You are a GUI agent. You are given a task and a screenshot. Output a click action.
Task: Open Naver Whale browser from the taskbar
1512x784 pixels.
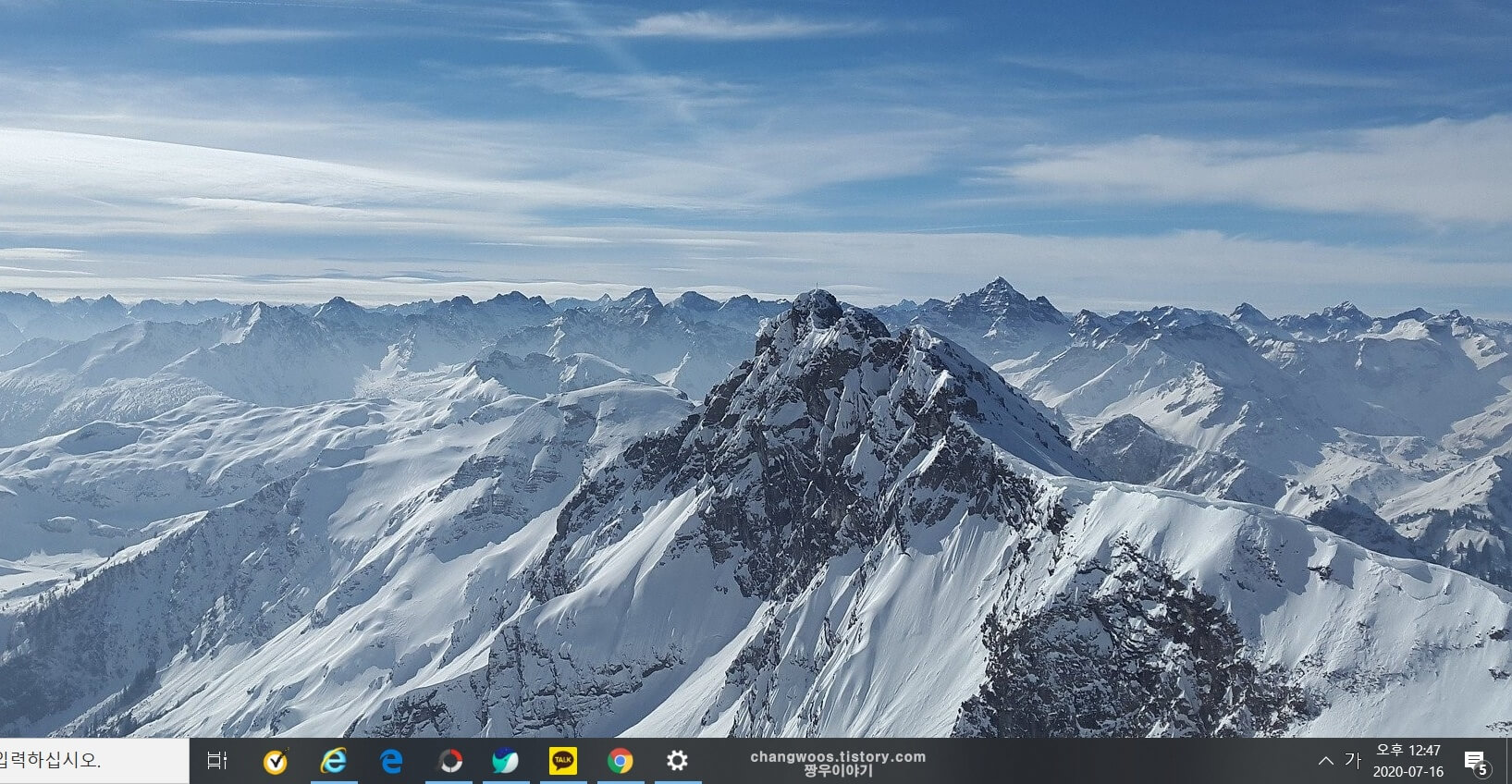(506, 761)
